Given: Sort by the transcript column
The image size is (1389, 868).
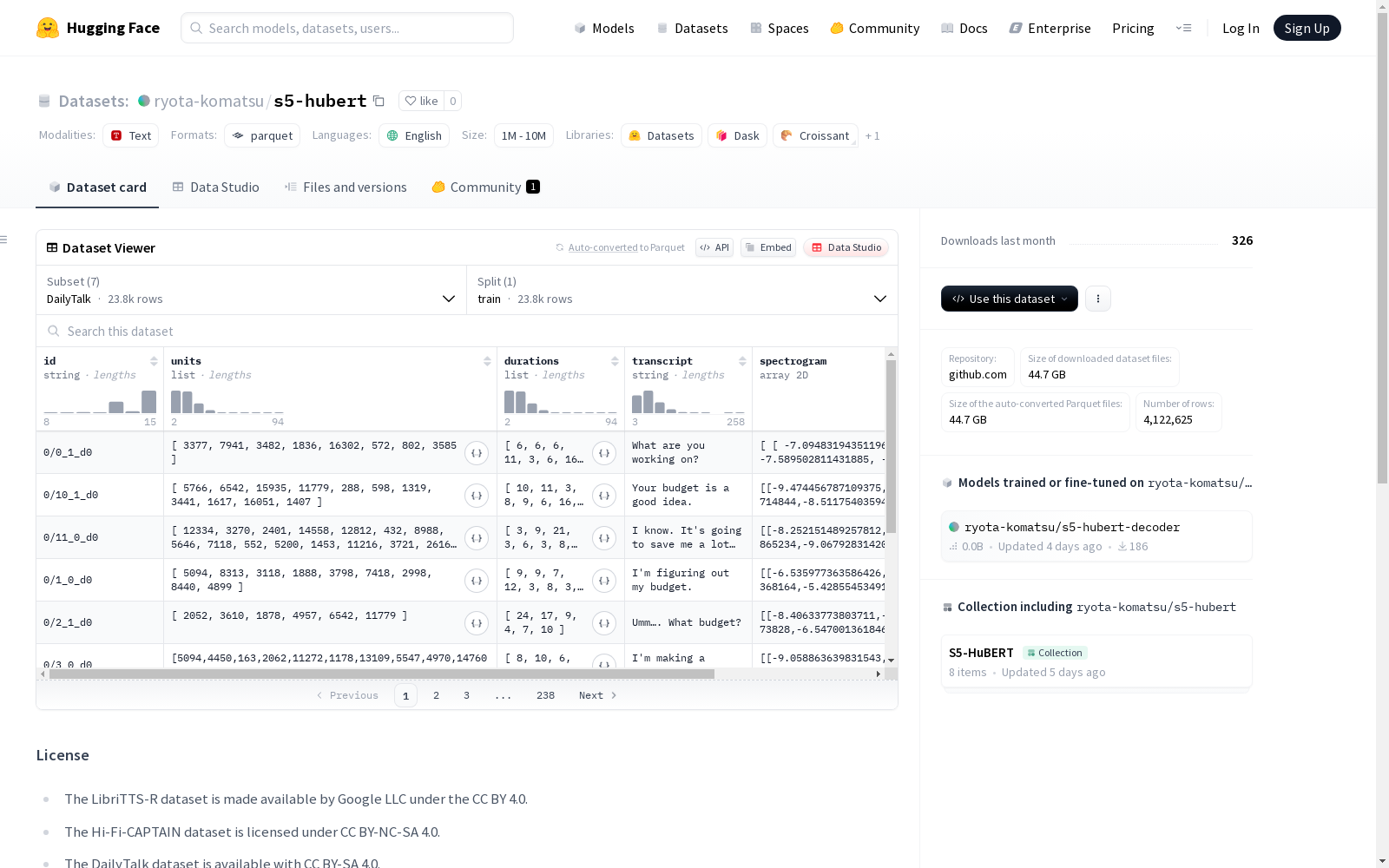Looking at the screenshot, I should point(742,361).
